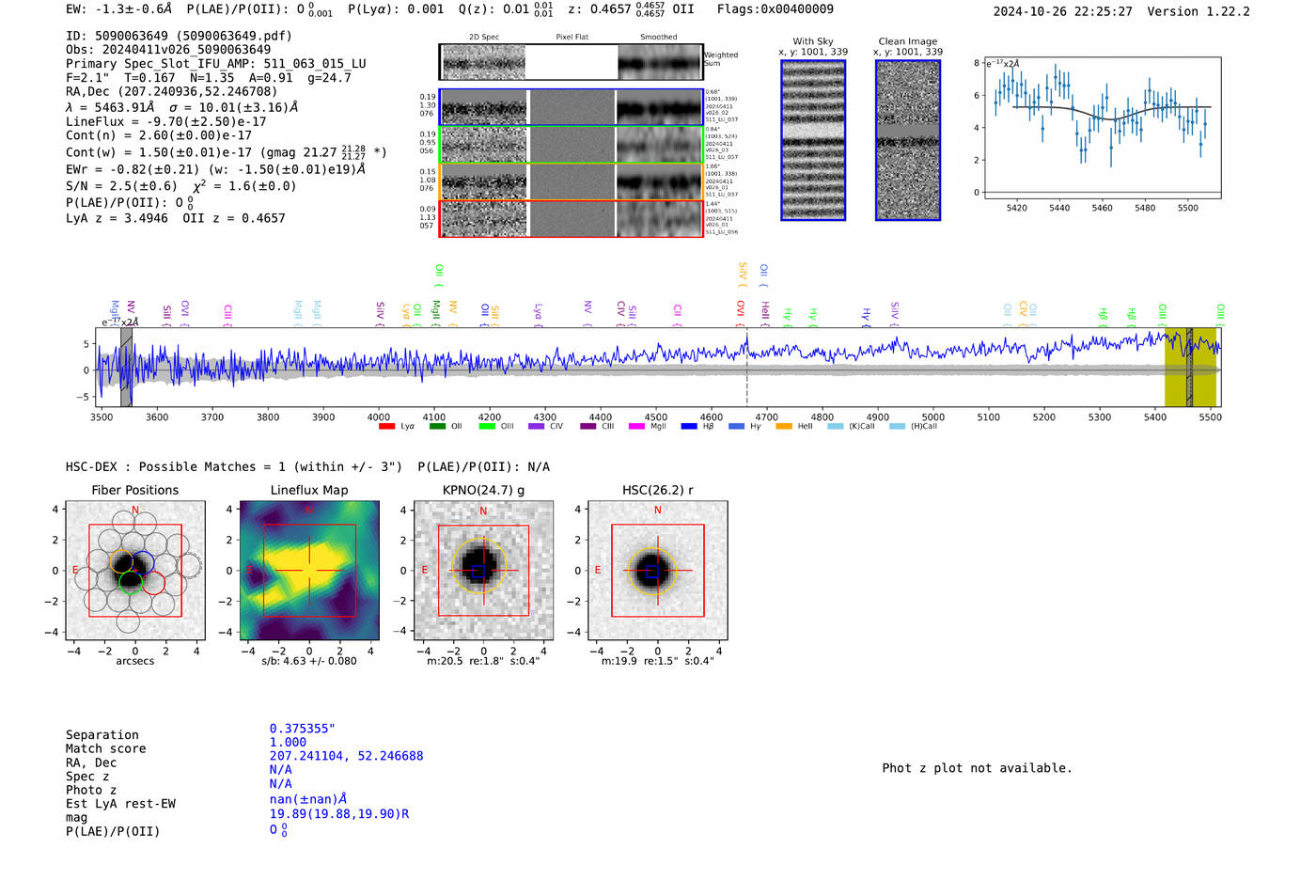Click the m:19.9 re:1.5" caption under HSC
The height and width of the screenshot is (896, 1316).
point(657,661)
